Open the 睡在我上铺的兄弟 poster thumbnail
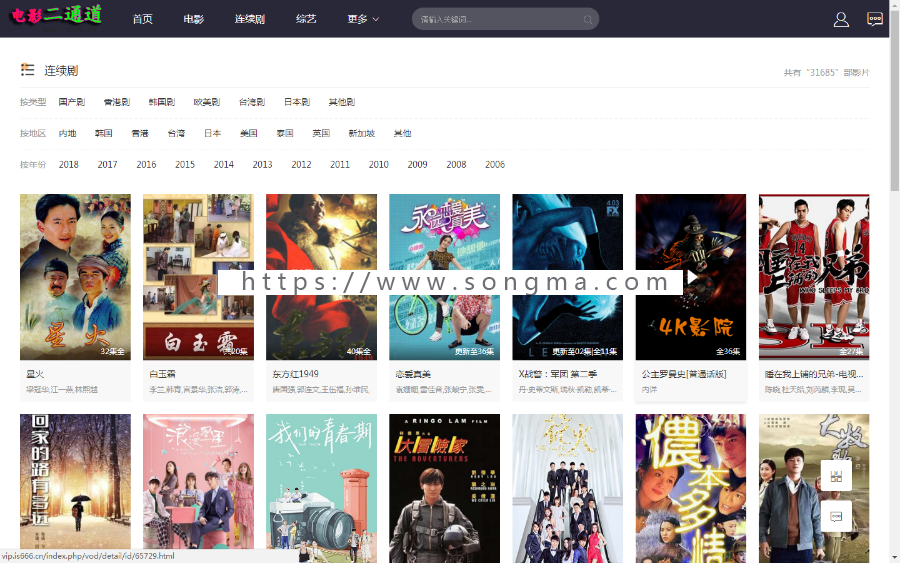Screen dimensions: 900x563 [814, 277]
